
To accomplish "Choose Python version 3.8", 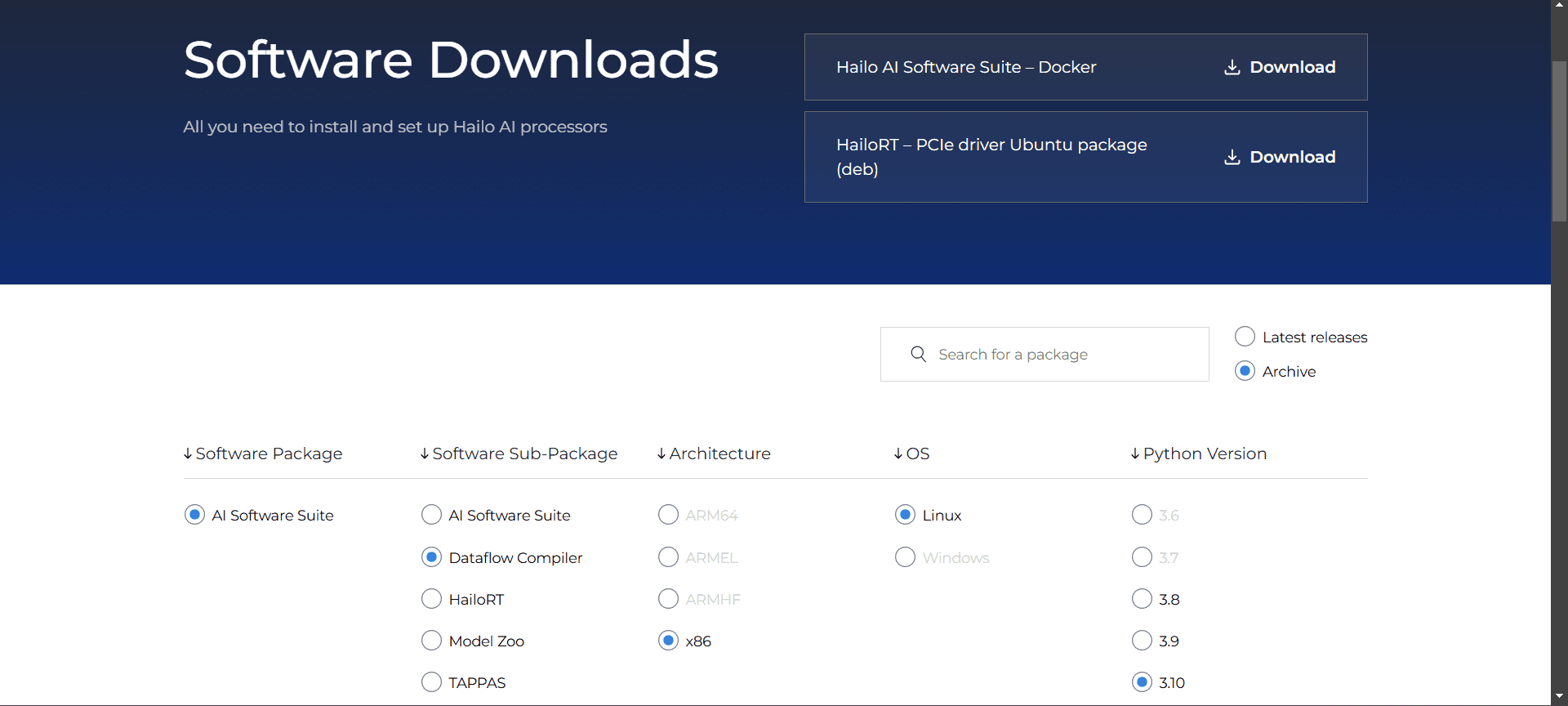I will pos(1142,599).
